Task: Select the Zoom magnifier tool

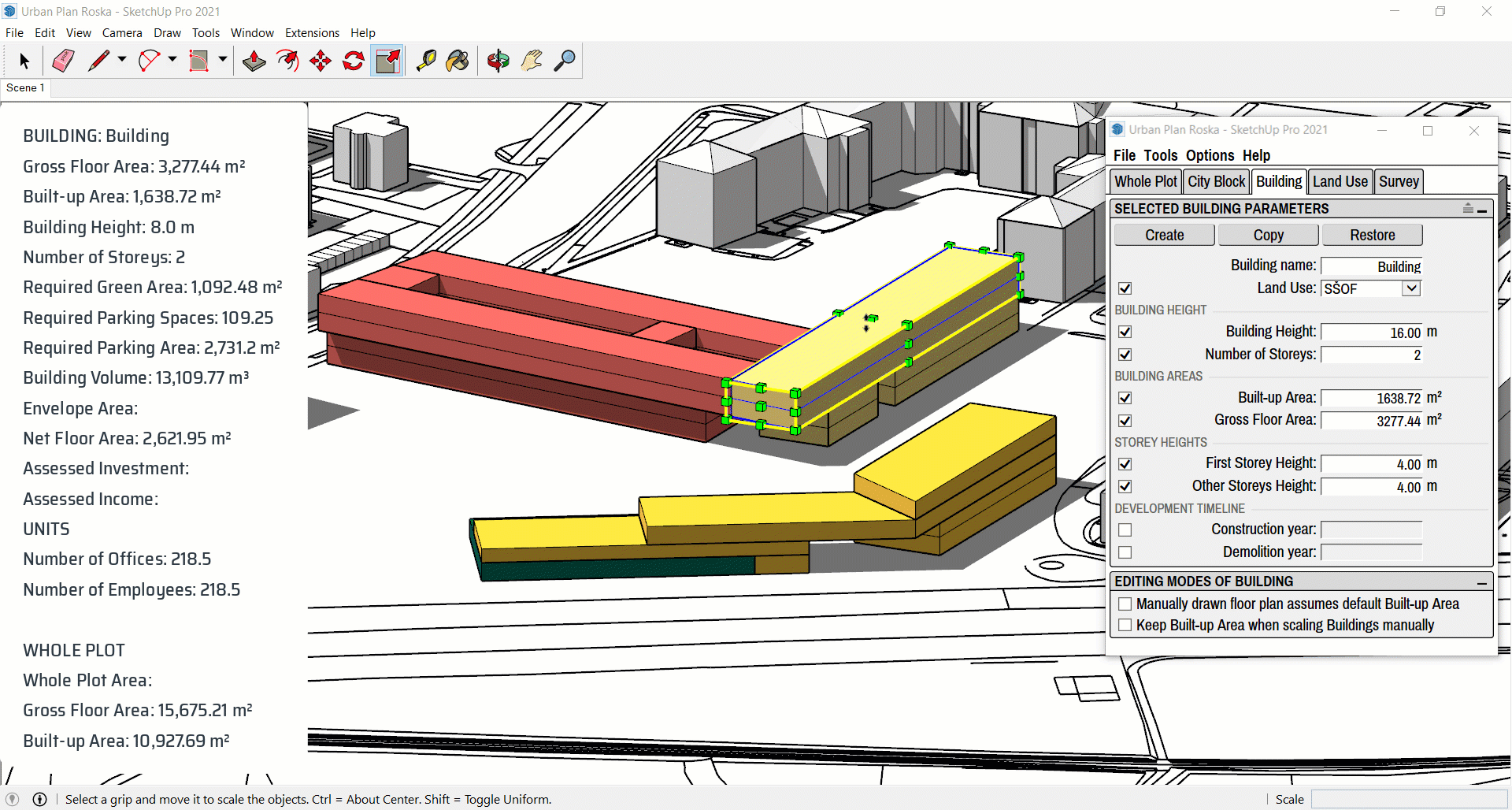Action: point(565,61)
